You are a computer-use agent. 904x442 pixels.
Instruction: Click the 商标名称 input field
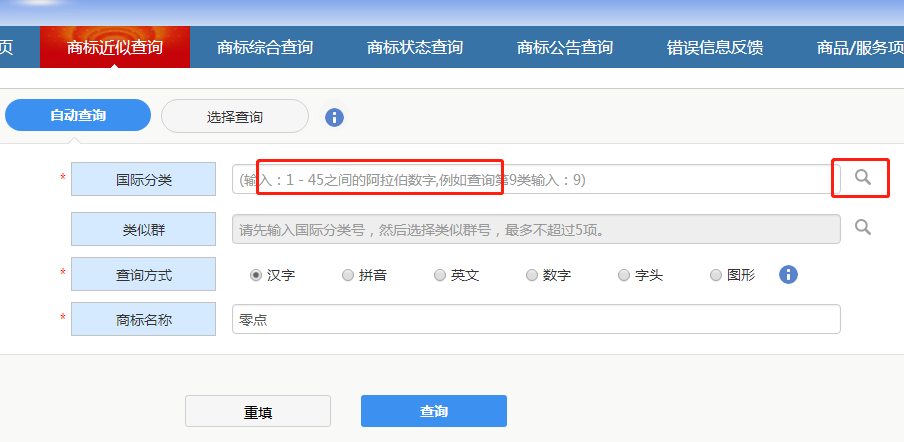pos(536,319)
